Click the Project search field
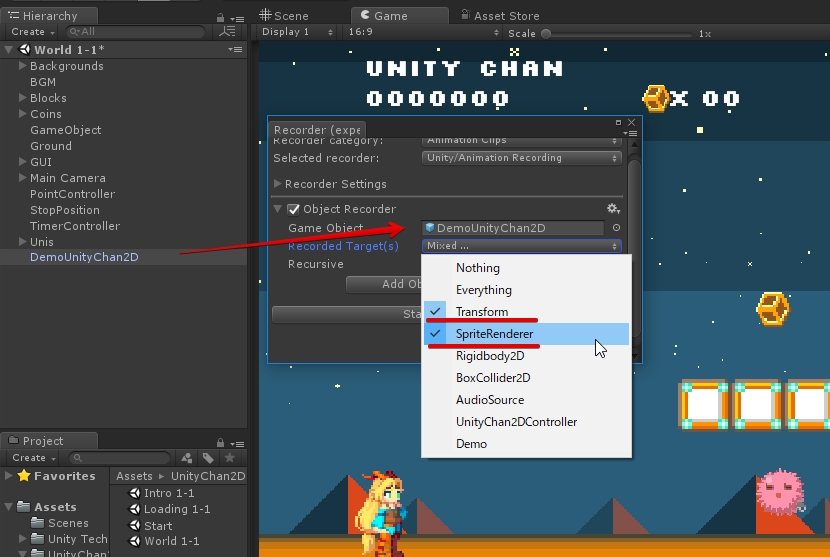 coord(120,458)
